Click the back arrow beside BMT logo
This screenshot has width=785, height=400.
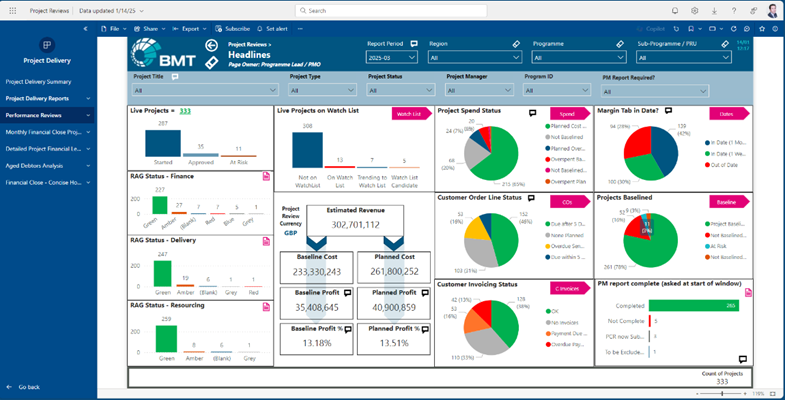point(211,46)
